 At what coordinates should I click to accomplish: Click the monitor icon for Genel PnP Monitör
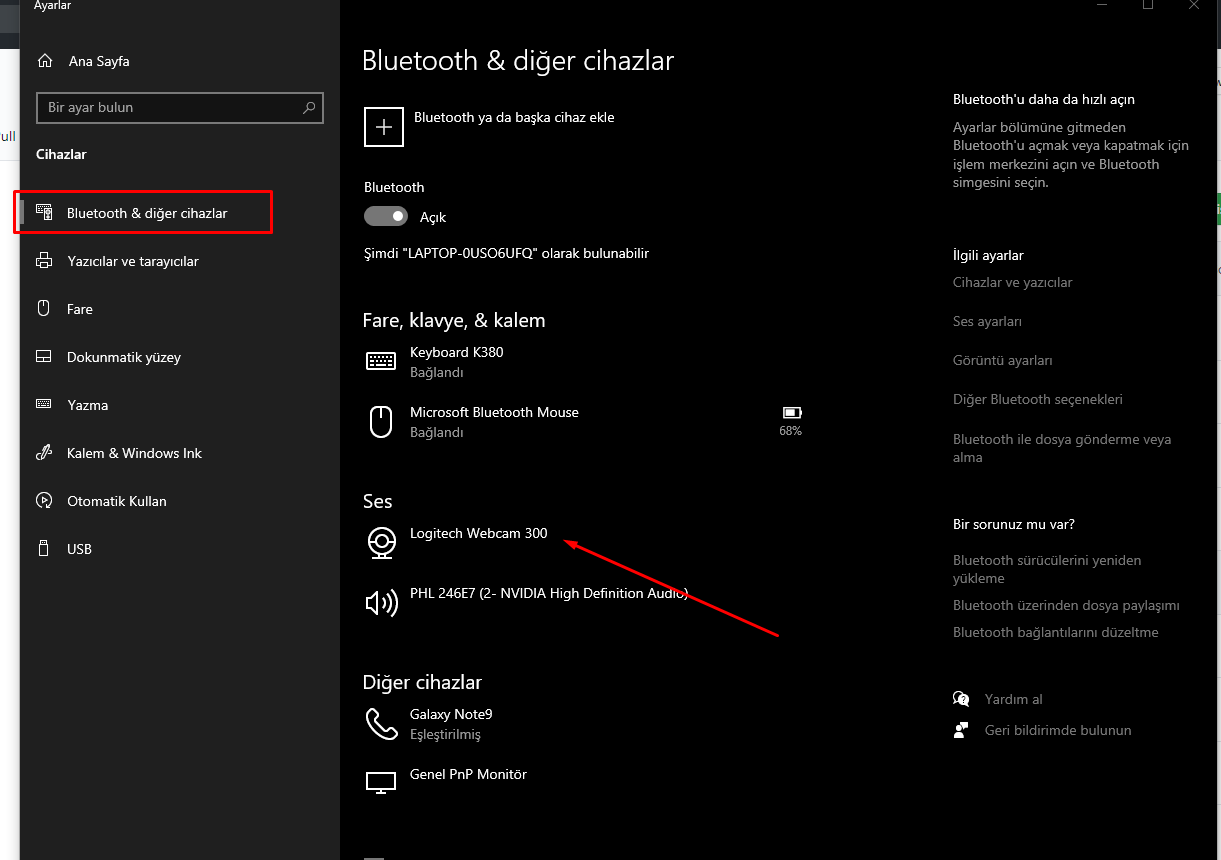tap(381, 784)
